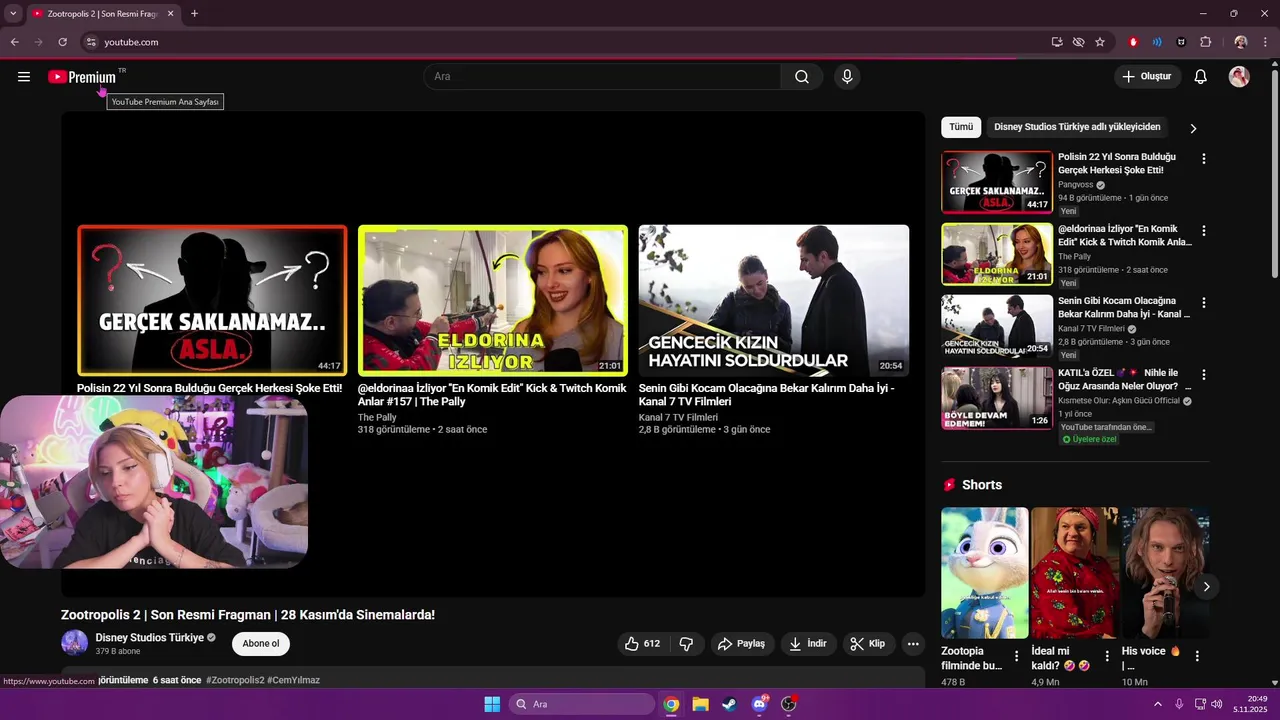Open Chrome three-dot menu
This screenshot has height=720, width=1280.
coord(1265,42)
